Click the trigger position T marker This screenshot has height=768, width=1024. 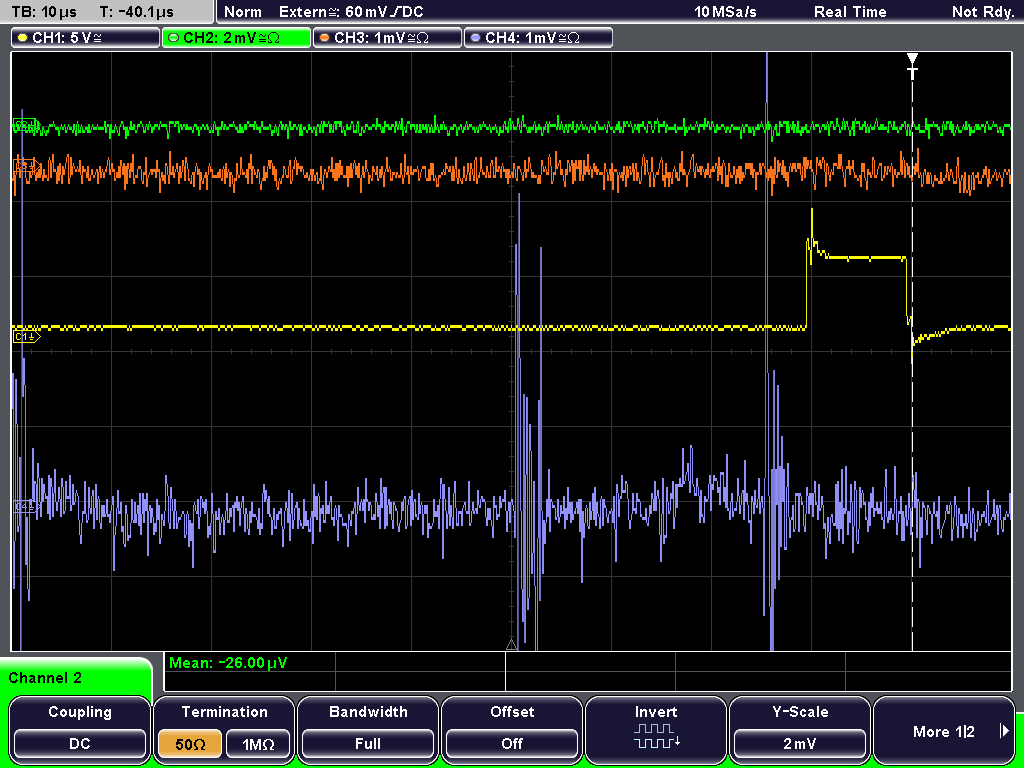pyautogui.click(x=912, y=66)
